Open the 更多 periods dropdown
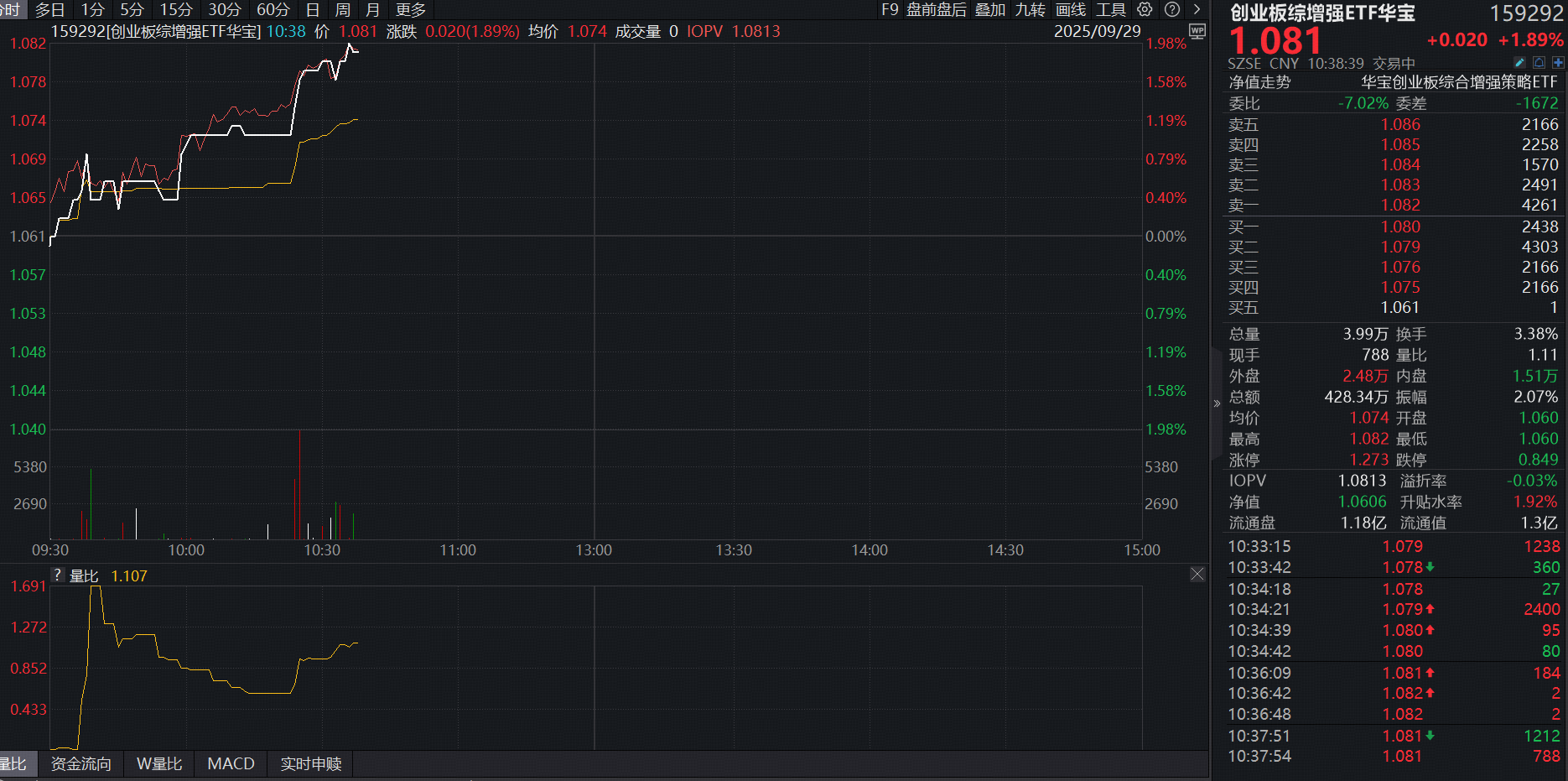 tap(411, 10)
